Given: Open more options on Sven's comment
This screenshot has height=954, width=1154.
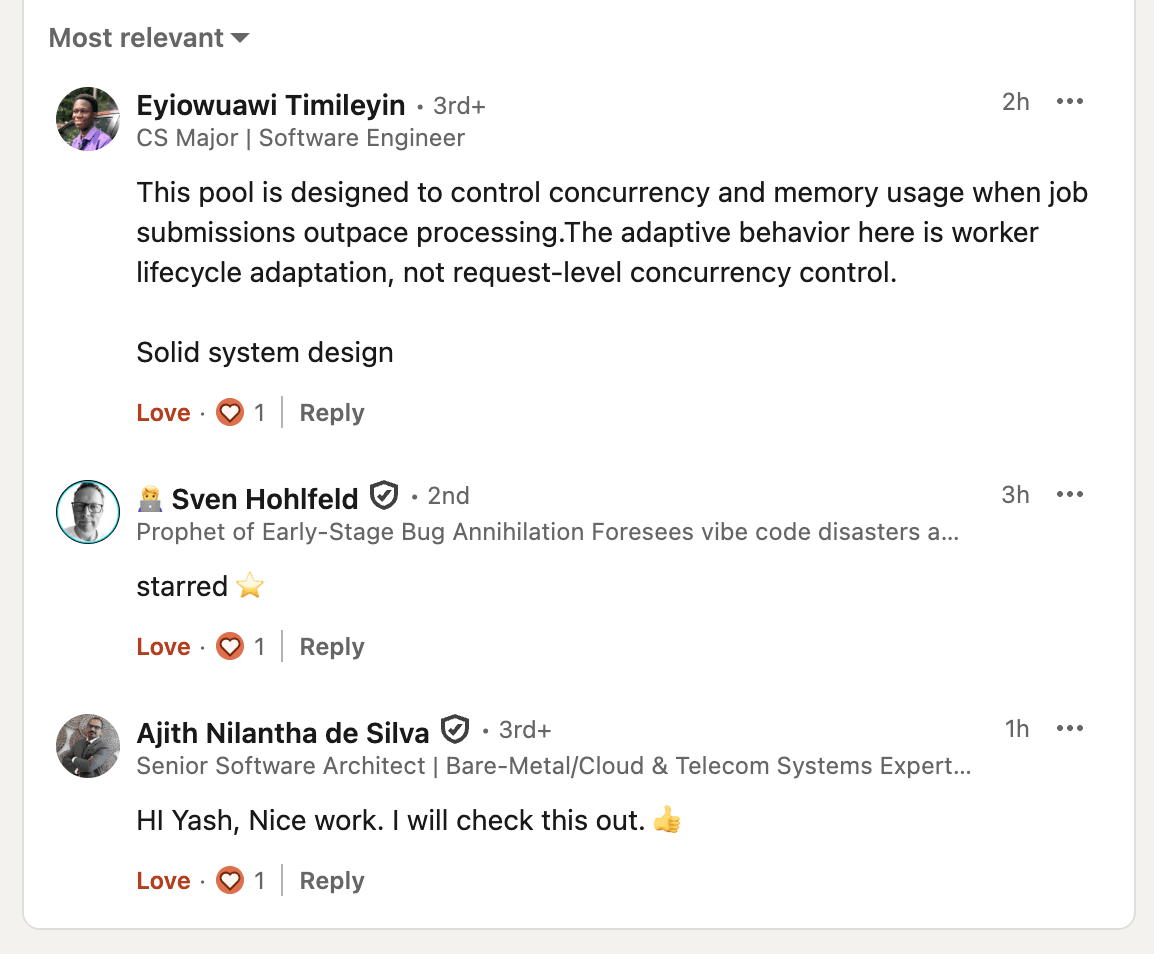Looking at the screenshot, I should [x=1070, y=495].
